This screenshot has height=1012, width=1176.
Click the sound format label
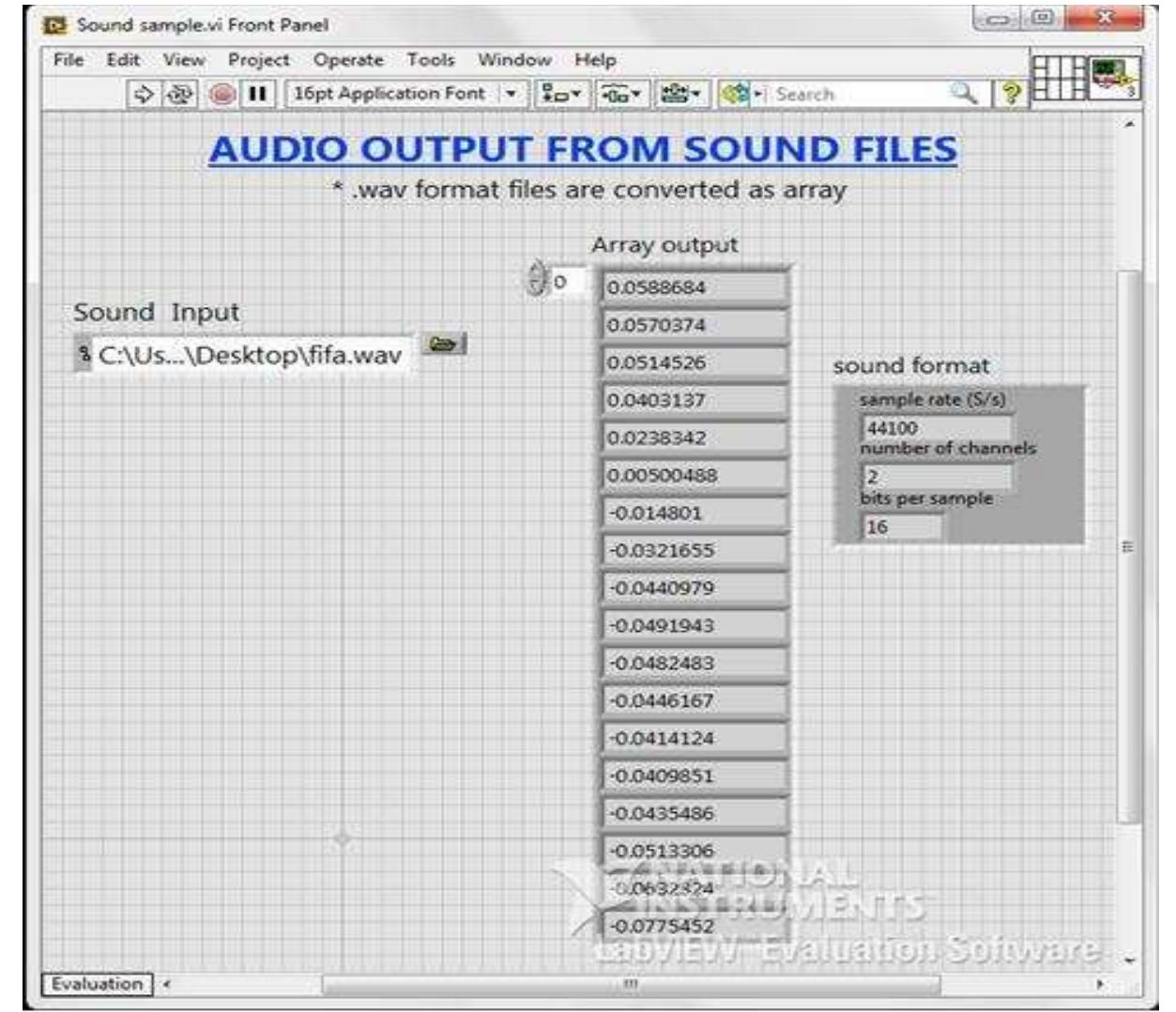point(911,366)
